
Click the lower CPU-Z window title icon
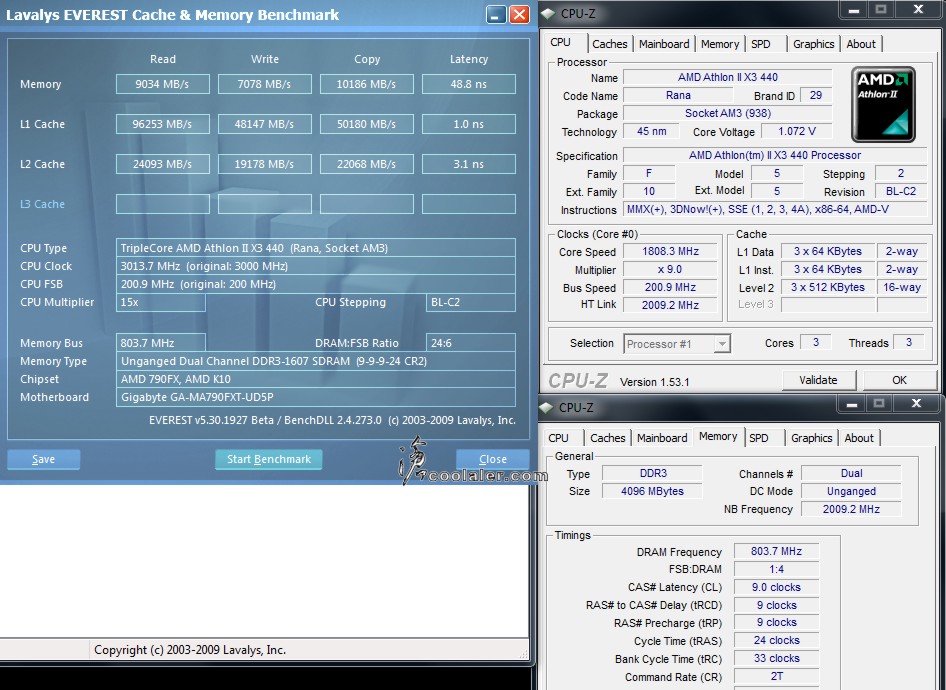(547, 408)
